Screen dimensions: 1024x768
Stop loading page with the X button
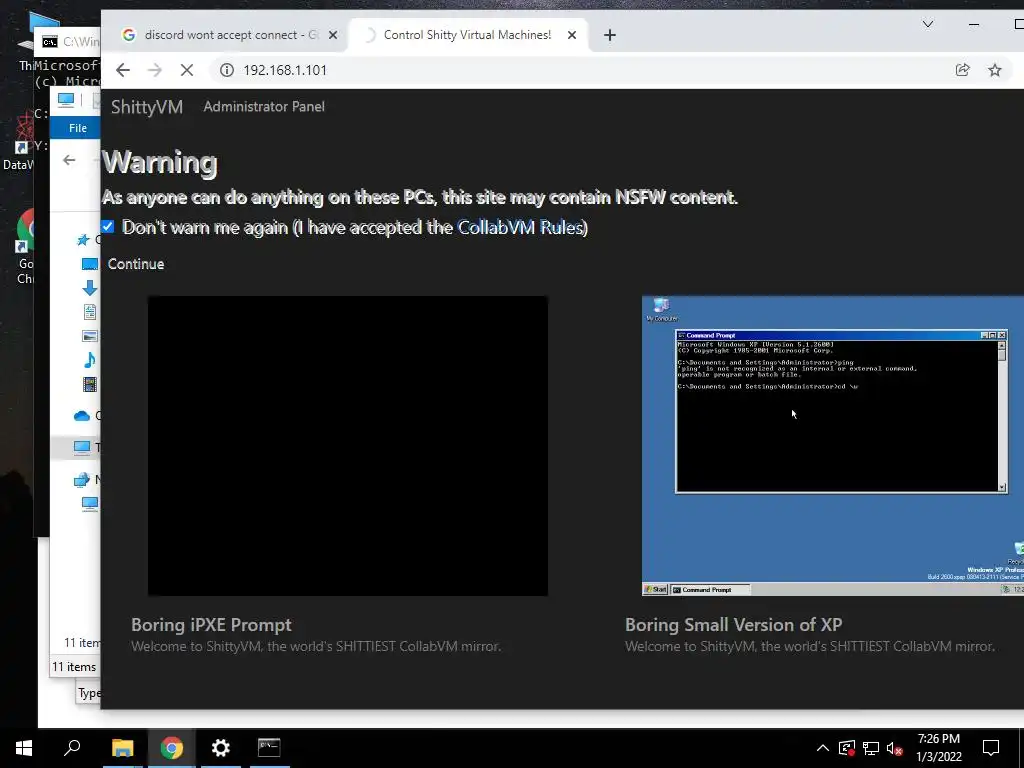click(187, 70)
